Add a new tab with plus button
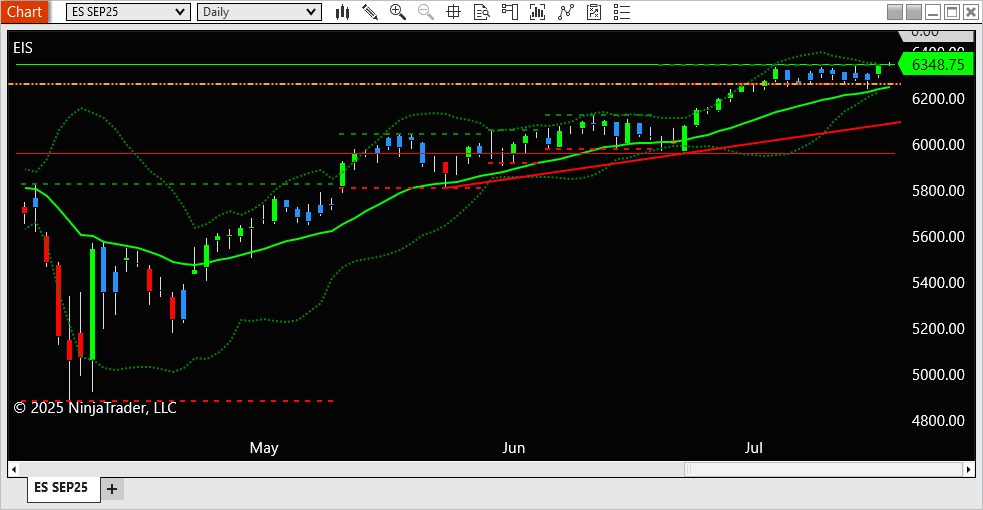 112,489
